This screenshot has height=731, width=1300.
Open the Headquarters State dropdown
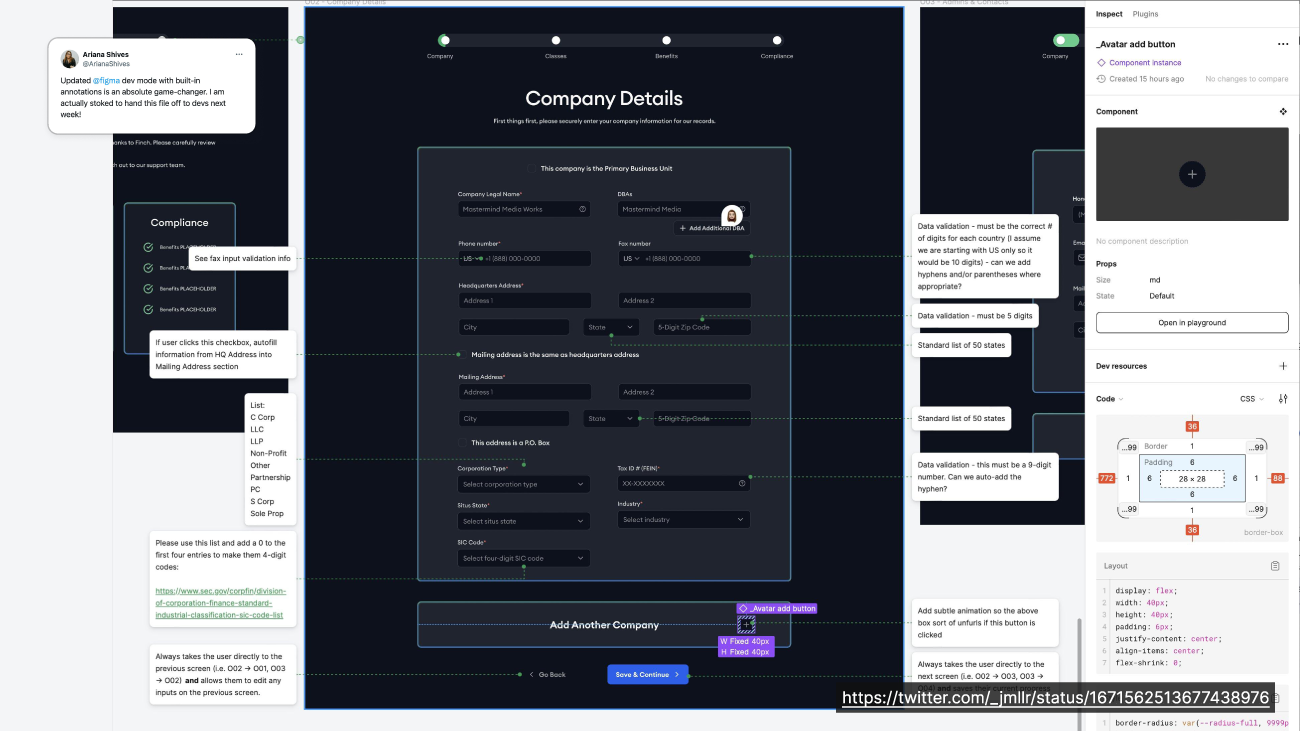(x=611, y=327)
